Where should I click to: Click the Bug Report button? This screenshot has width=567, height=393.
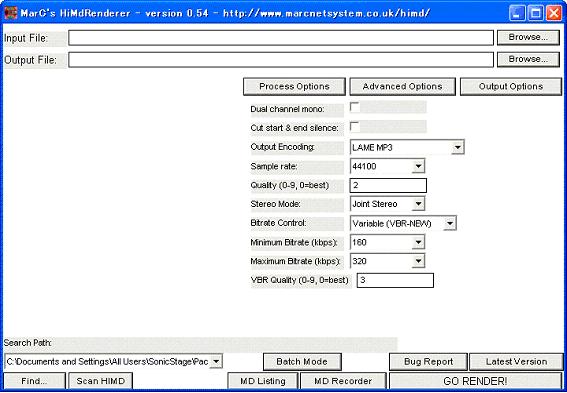(428, 362)
